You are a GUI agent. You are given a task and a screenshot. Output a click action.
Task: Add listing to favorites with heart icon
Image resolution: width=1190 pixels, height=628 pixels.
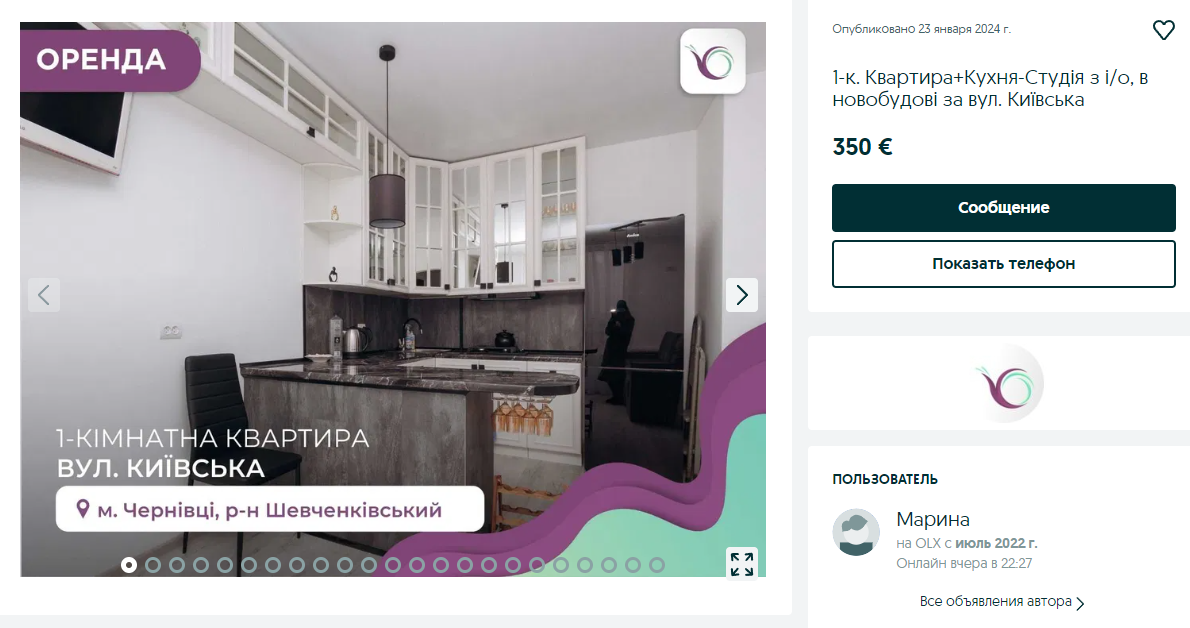(1163, 30)
